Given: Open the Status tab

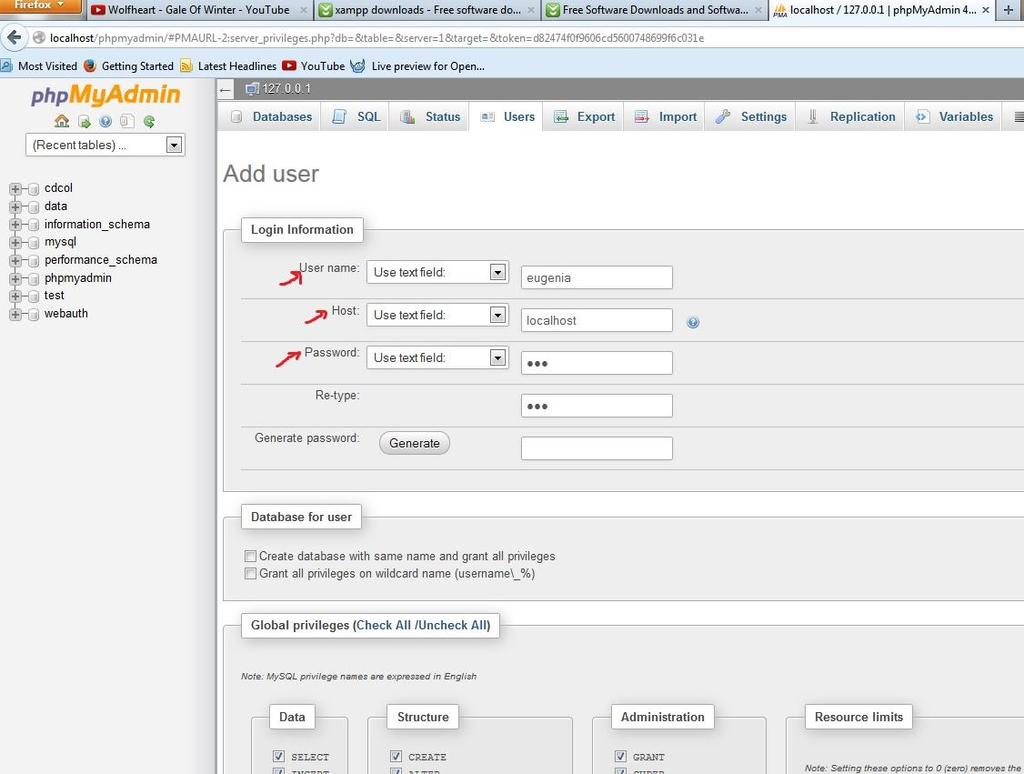Looking at the screenshot, I should point(430,117).
